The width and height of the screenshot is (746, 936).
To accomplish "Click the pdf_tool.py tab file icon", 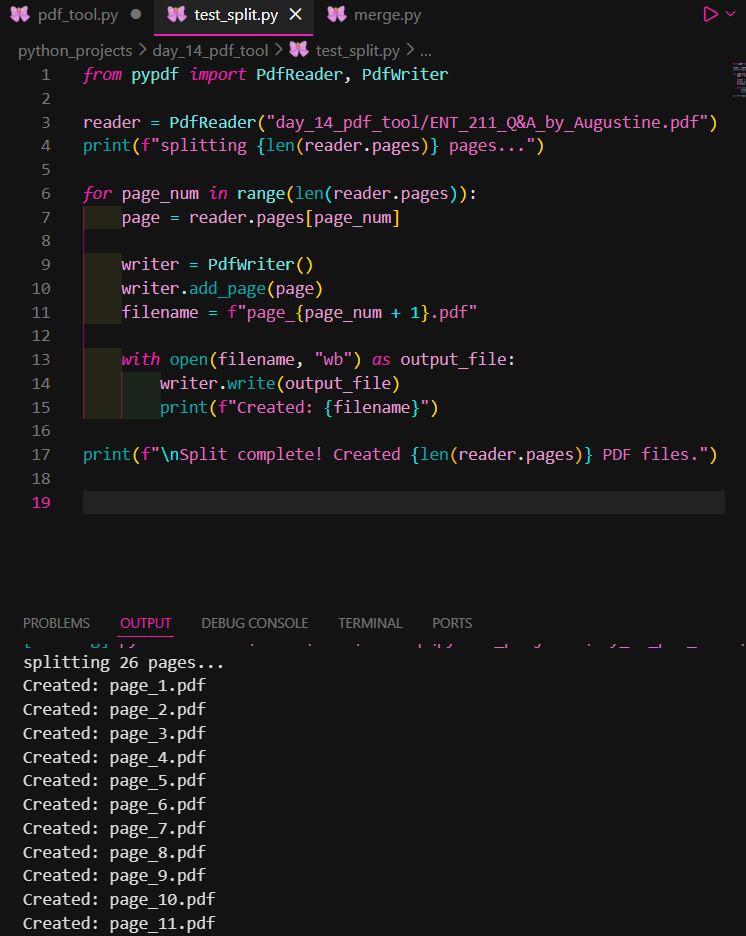I will click(20, 14).
